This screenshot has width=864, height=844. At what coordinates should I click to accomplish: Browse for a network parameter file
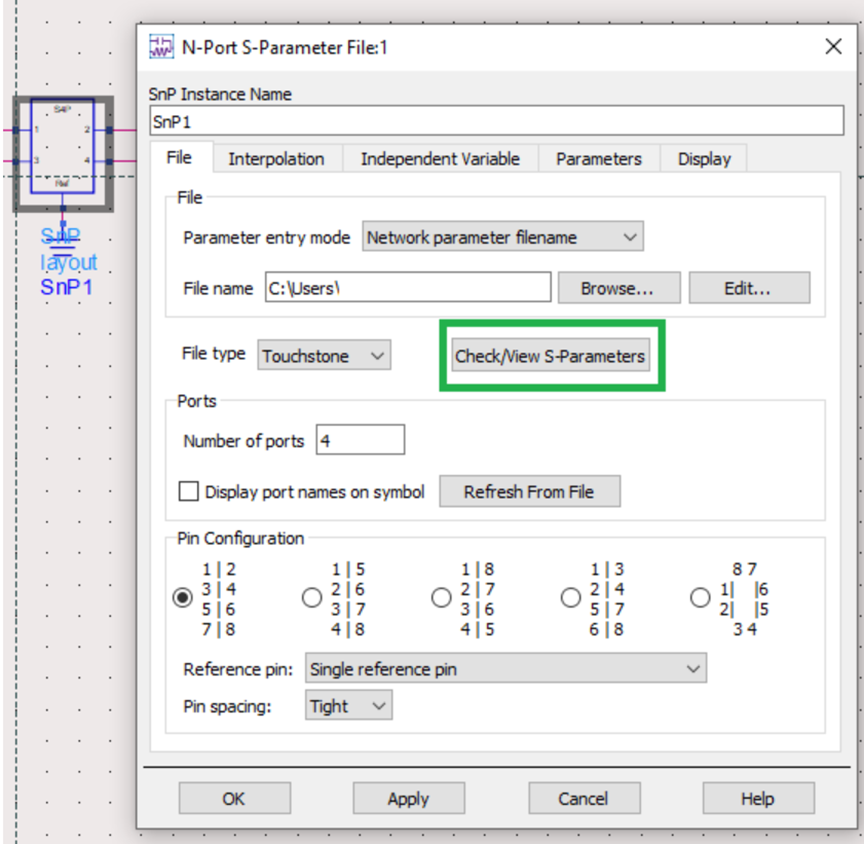[x=618, y=288]
